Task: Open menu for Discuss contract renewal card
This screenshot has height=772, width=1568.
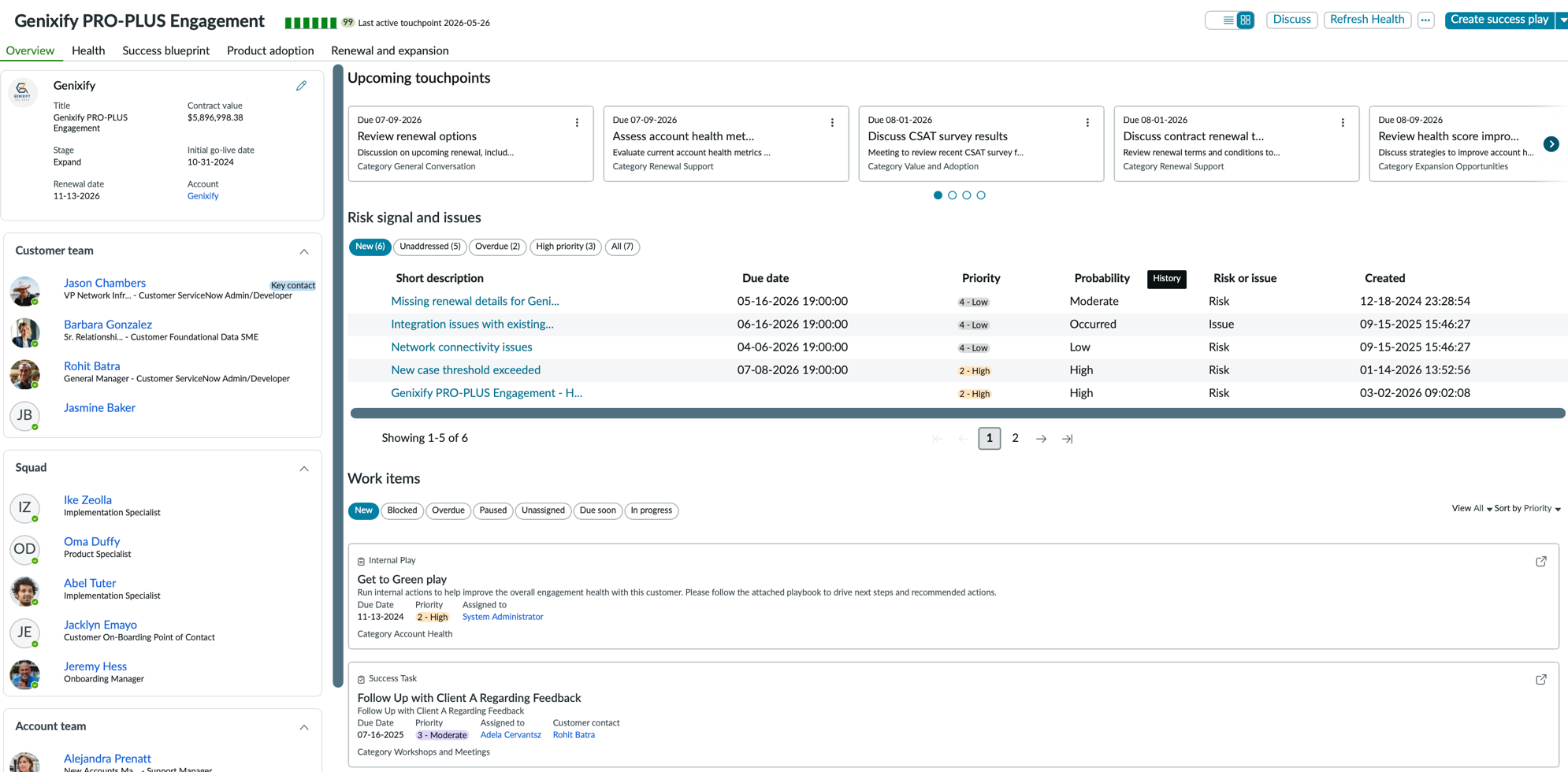Action: click(1343, 123)
